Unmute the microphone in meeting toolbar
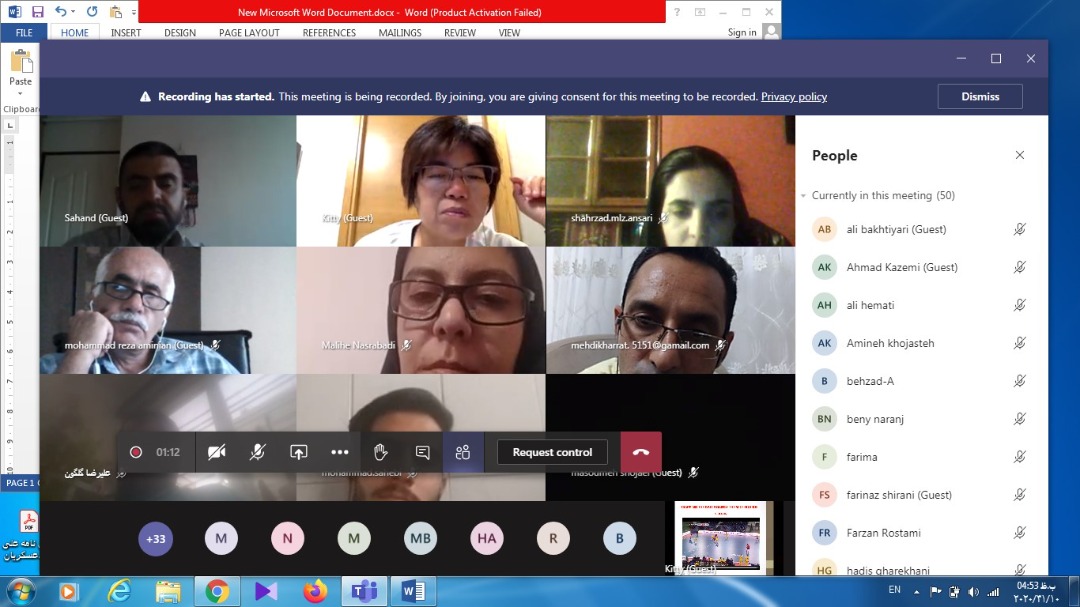 258,452
